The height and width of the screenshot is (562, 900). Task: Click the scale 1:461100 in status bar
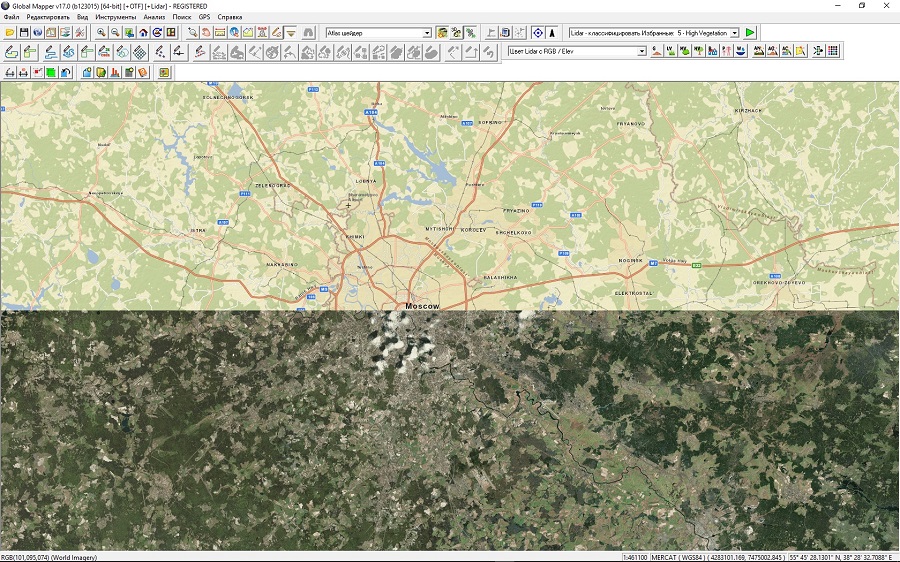point(635,556)
